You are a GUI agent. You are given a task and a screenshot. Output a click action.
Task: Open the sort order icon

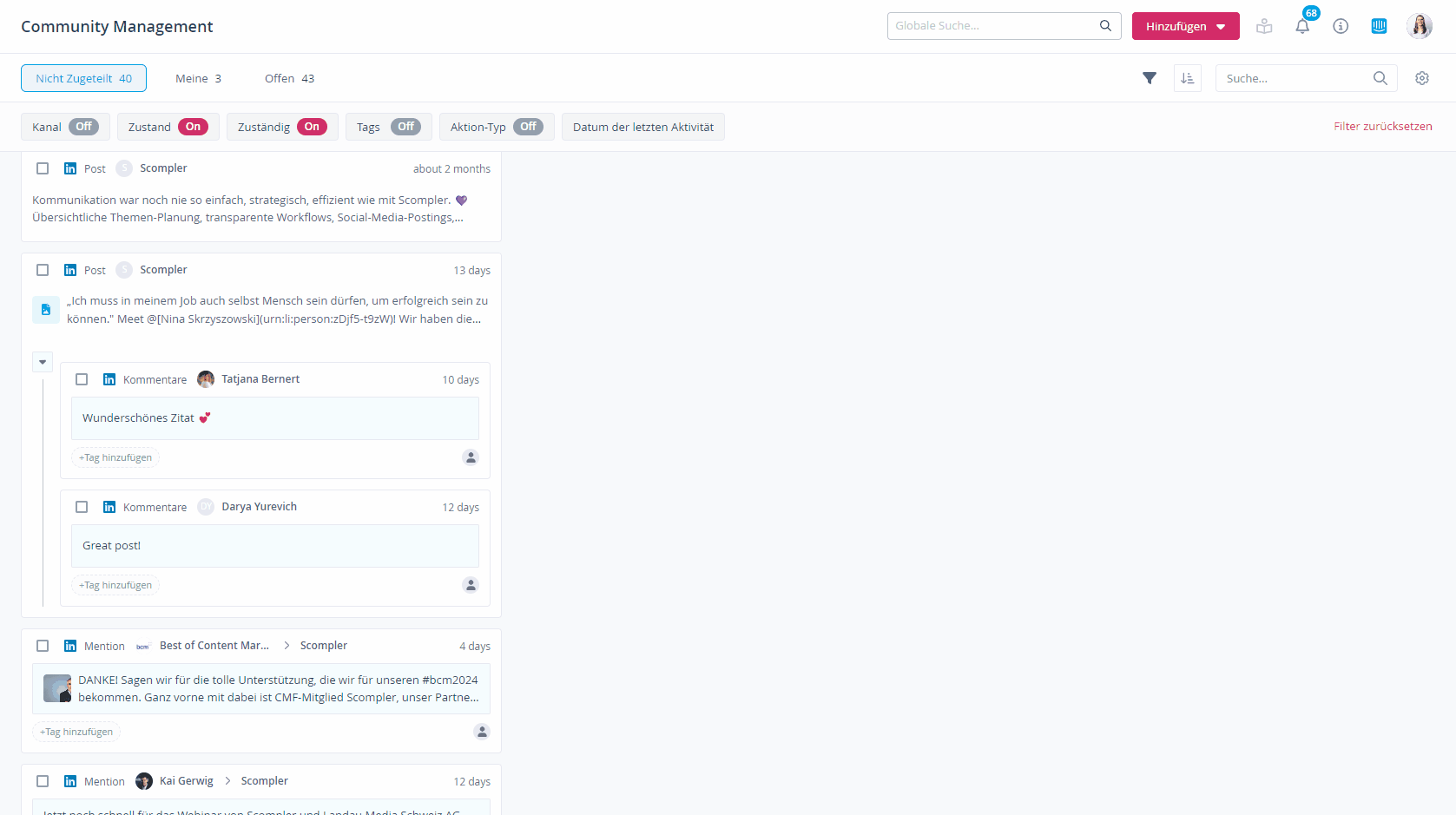(1187, 78)
